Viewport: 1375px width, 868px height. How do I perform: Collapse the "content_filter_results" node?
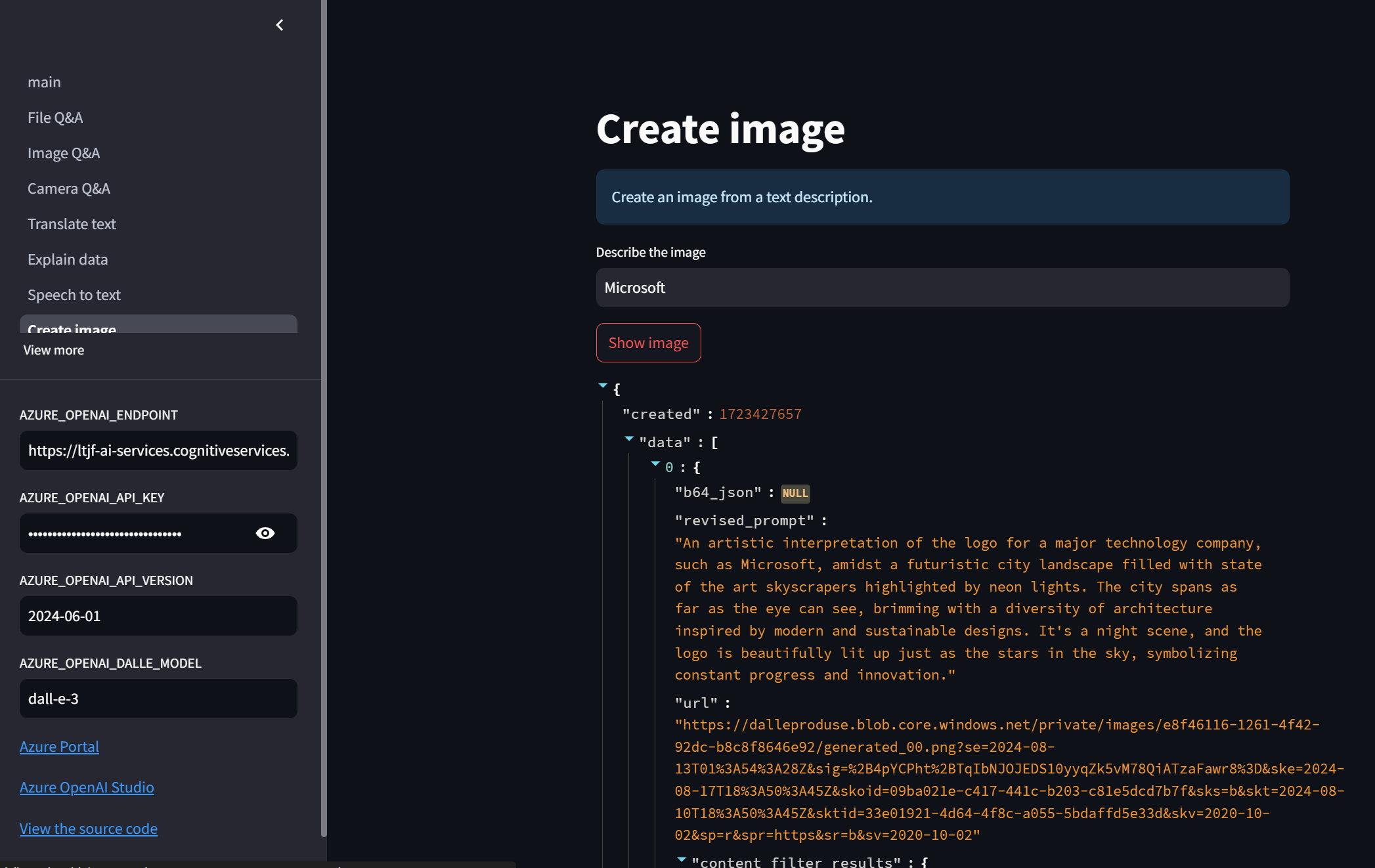(x=682, y=859)
